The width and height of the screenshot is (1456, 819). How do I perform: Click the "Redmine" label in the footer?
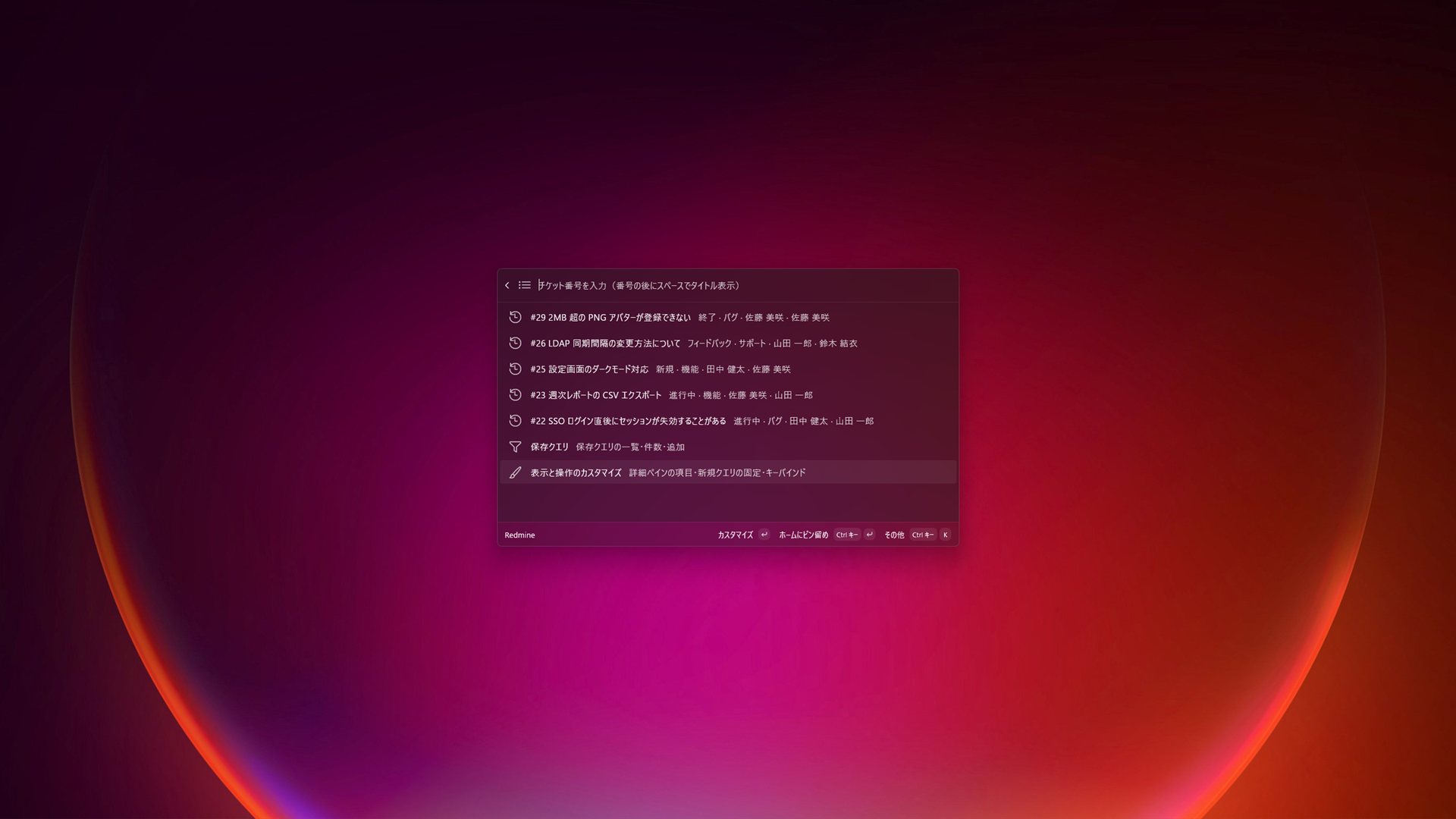[519, 535]
